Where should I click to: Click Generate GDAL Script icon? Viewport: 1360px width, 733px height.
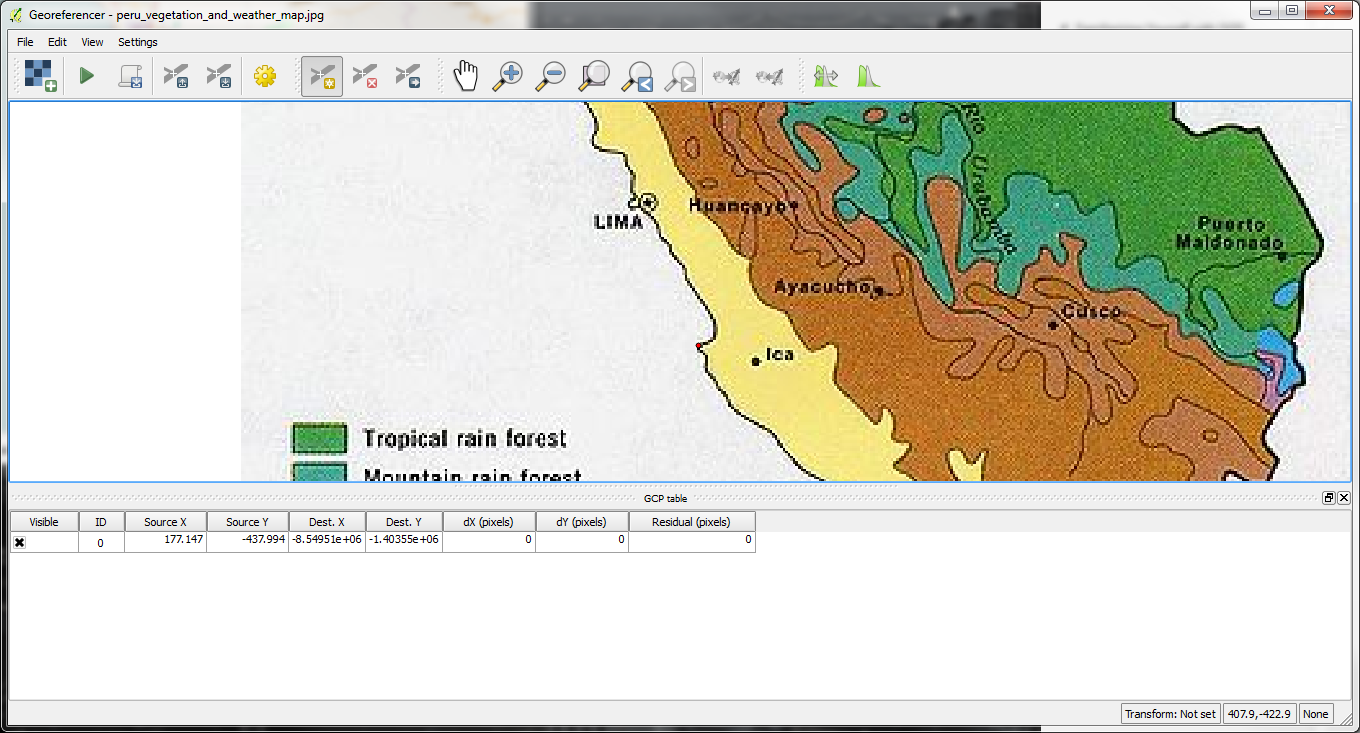(131, 76)
